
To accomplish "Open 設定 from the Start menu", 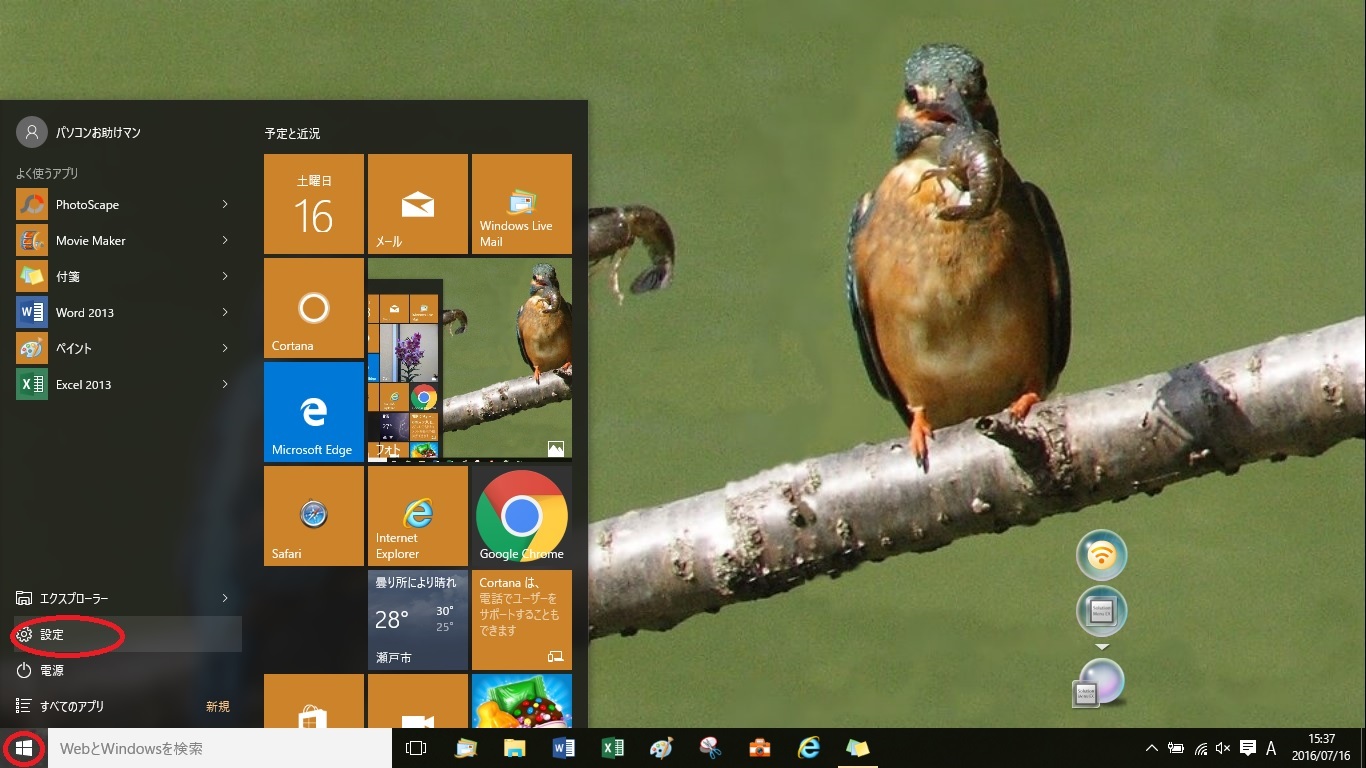I will point(120,634).
